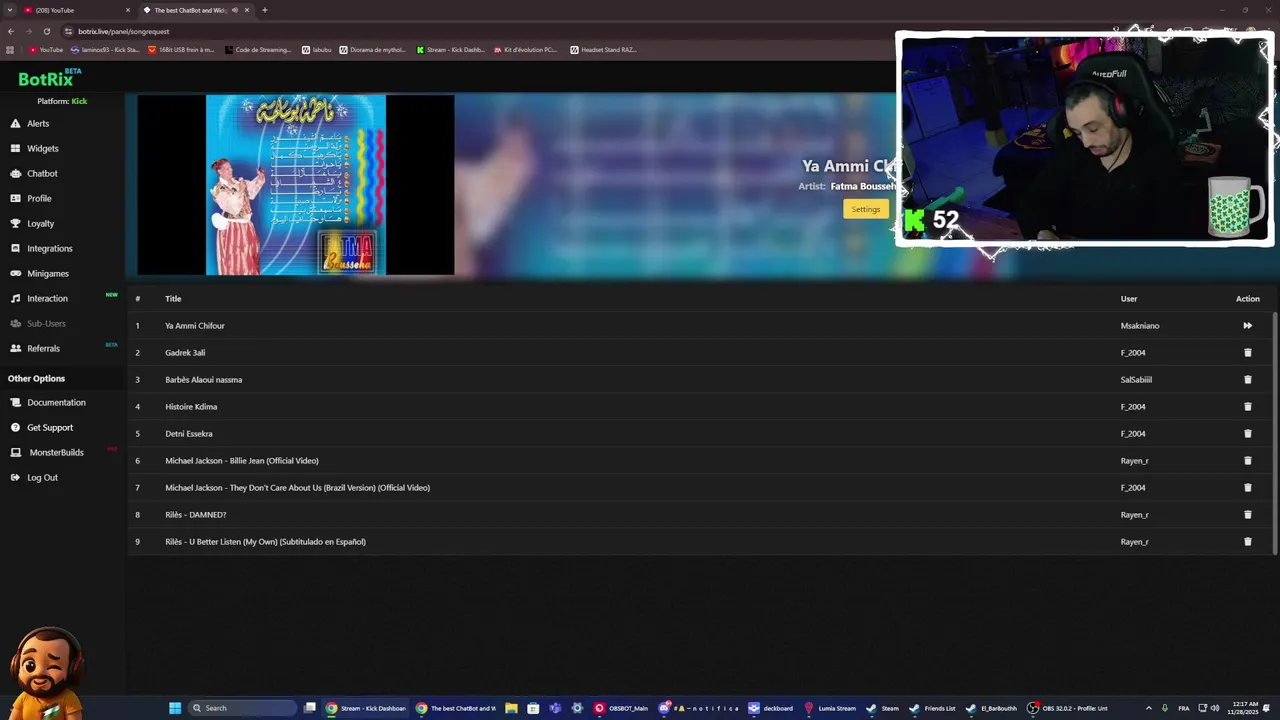
Task: Expand the browser tab search dropdown
Action: [x=9, y=10]
